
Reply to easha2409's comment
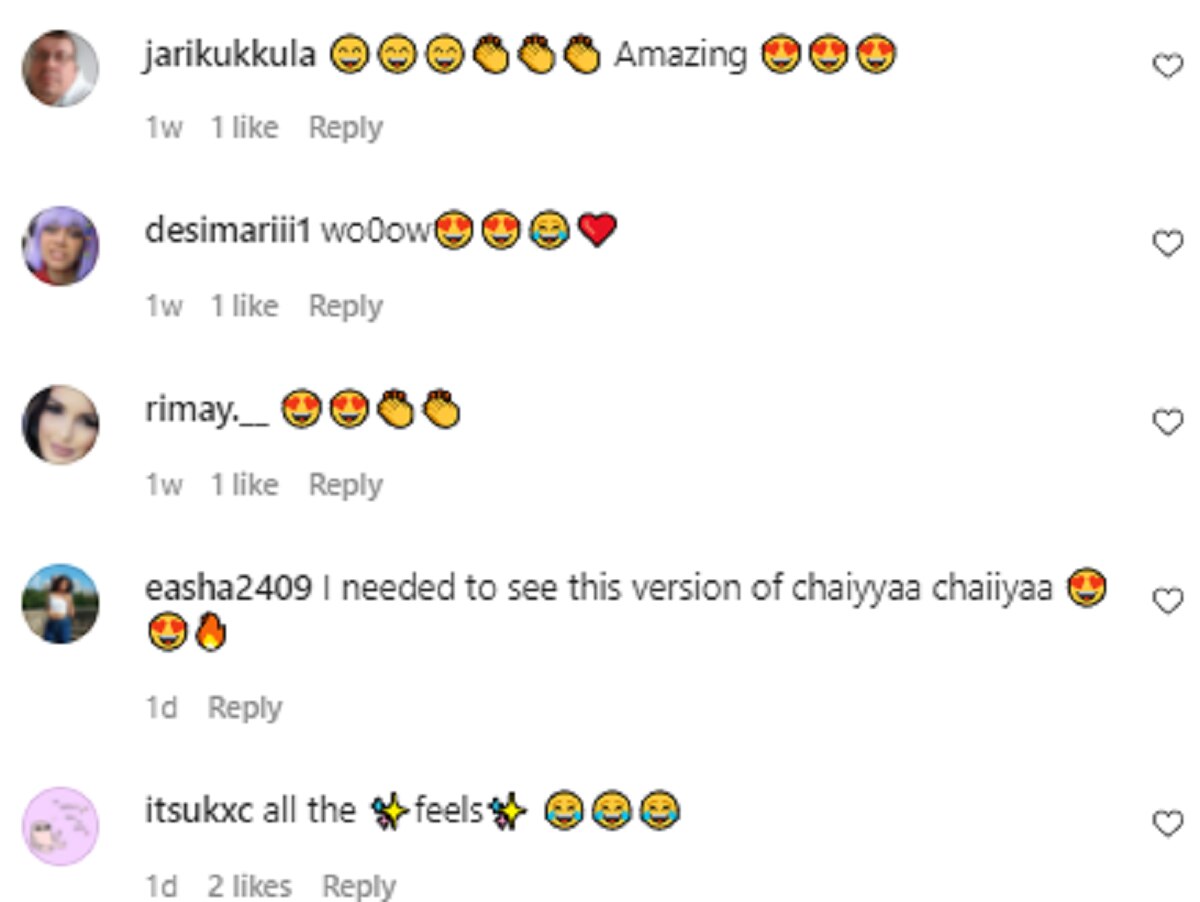245,708
